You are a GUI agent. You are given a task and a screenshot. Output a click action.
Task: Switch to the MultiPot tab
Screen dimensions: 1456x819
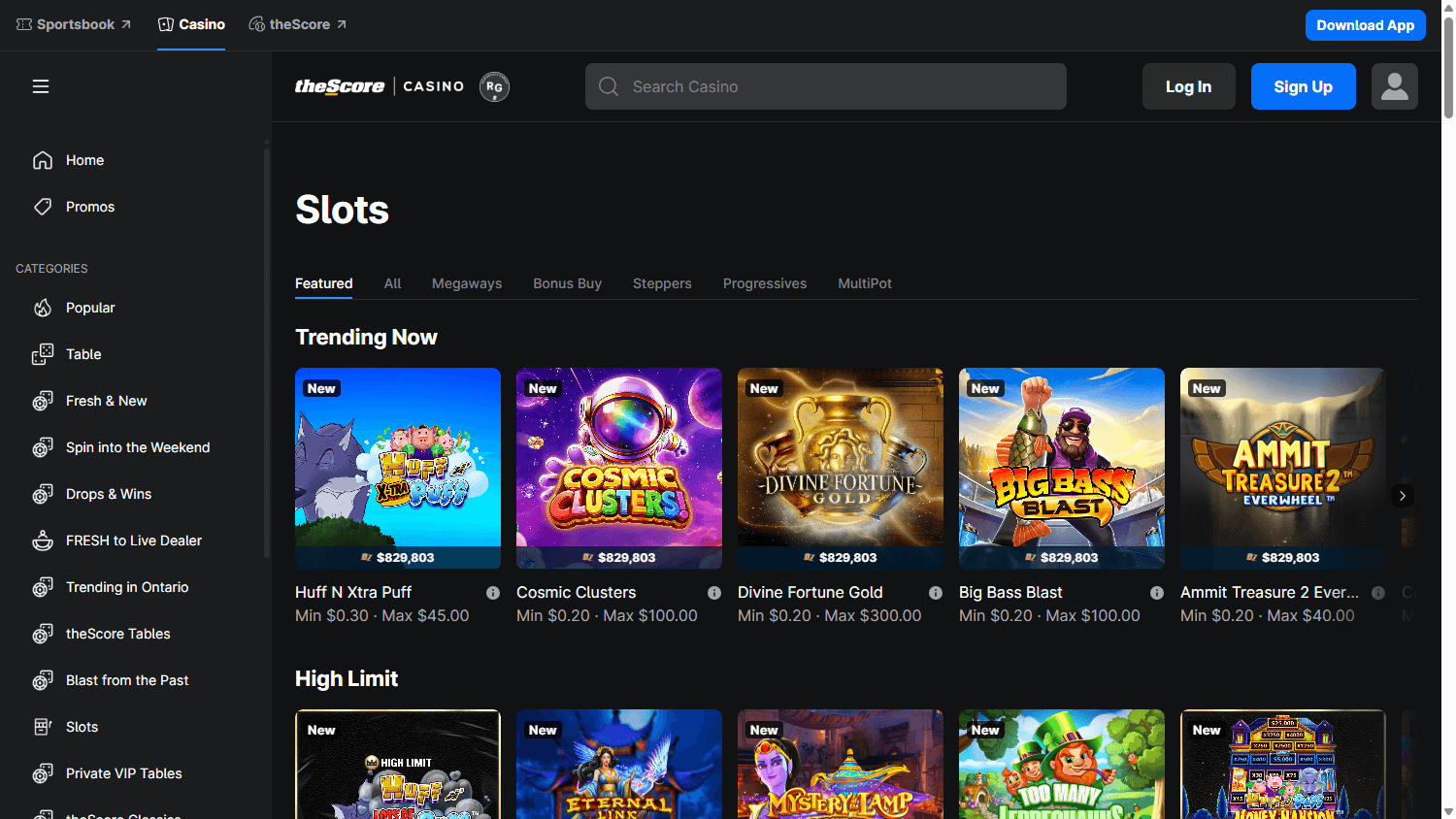[x=865, y=283]
